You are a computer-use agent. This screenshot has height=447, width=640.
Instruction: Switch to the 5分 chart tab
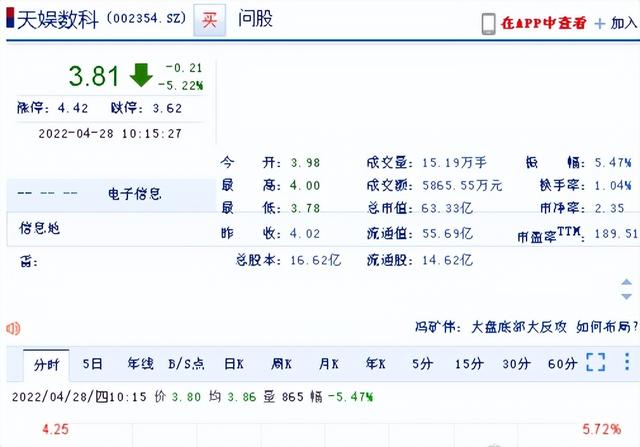[422, 363]
